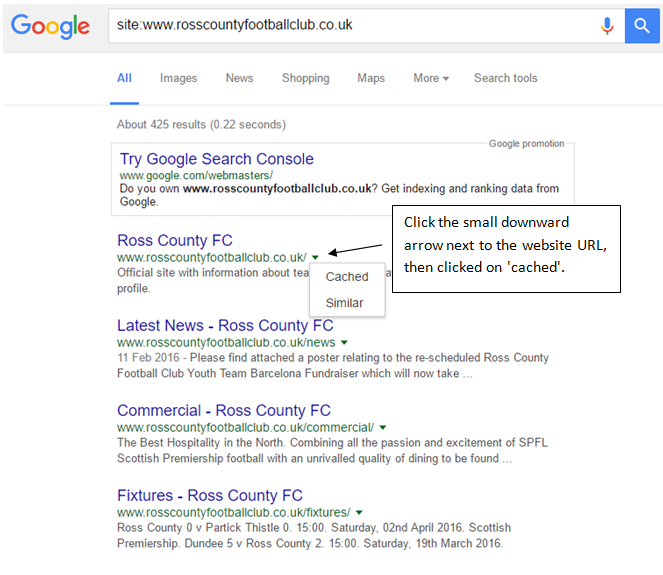663x575 pixels.
Task: Click the www.rosscountyfootballclub.co.uk/fixtures/ URL text
Action: coord(234,512)
